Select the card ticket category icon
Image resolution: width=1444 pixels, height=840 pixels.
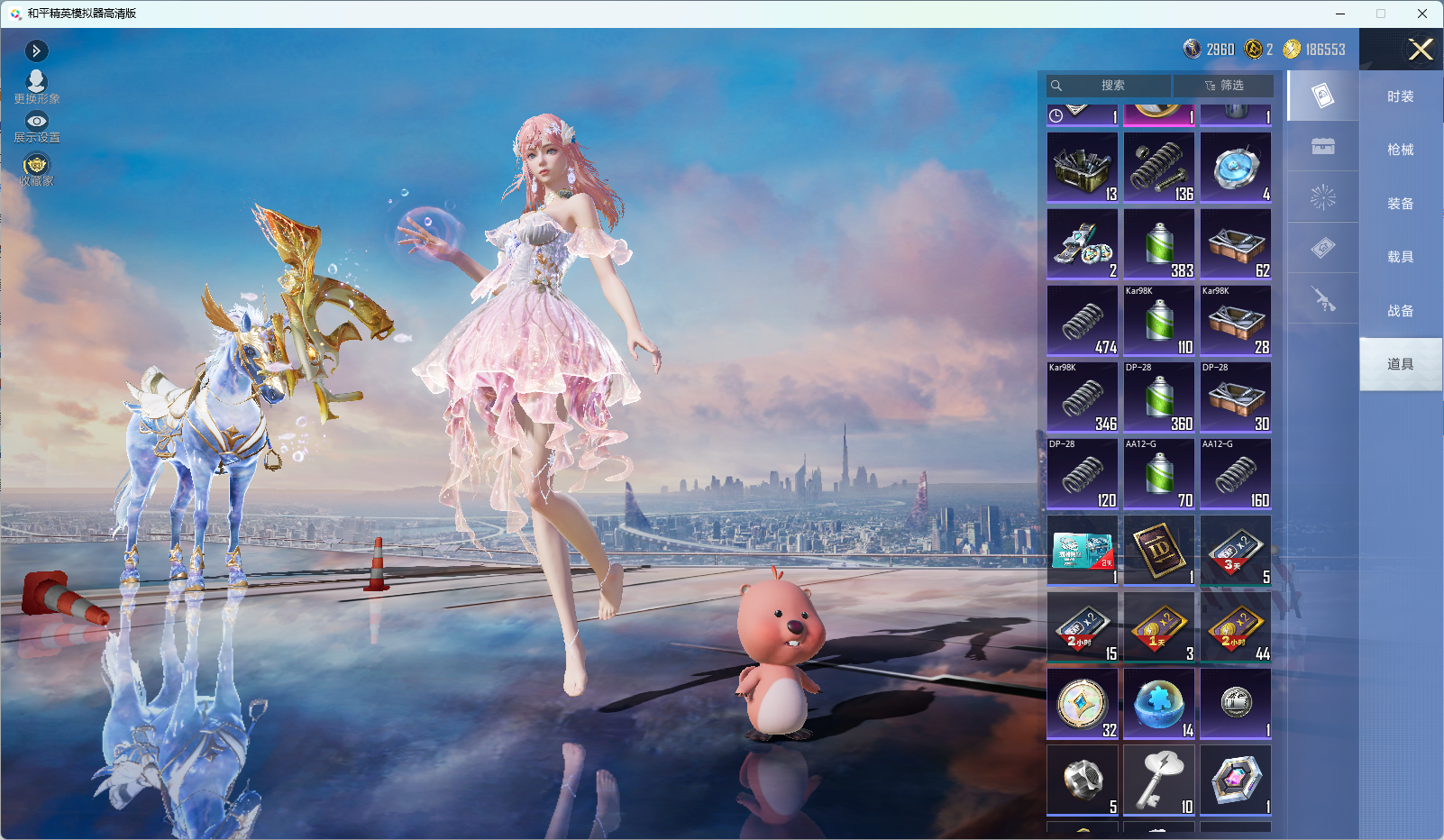[1323, 248]
